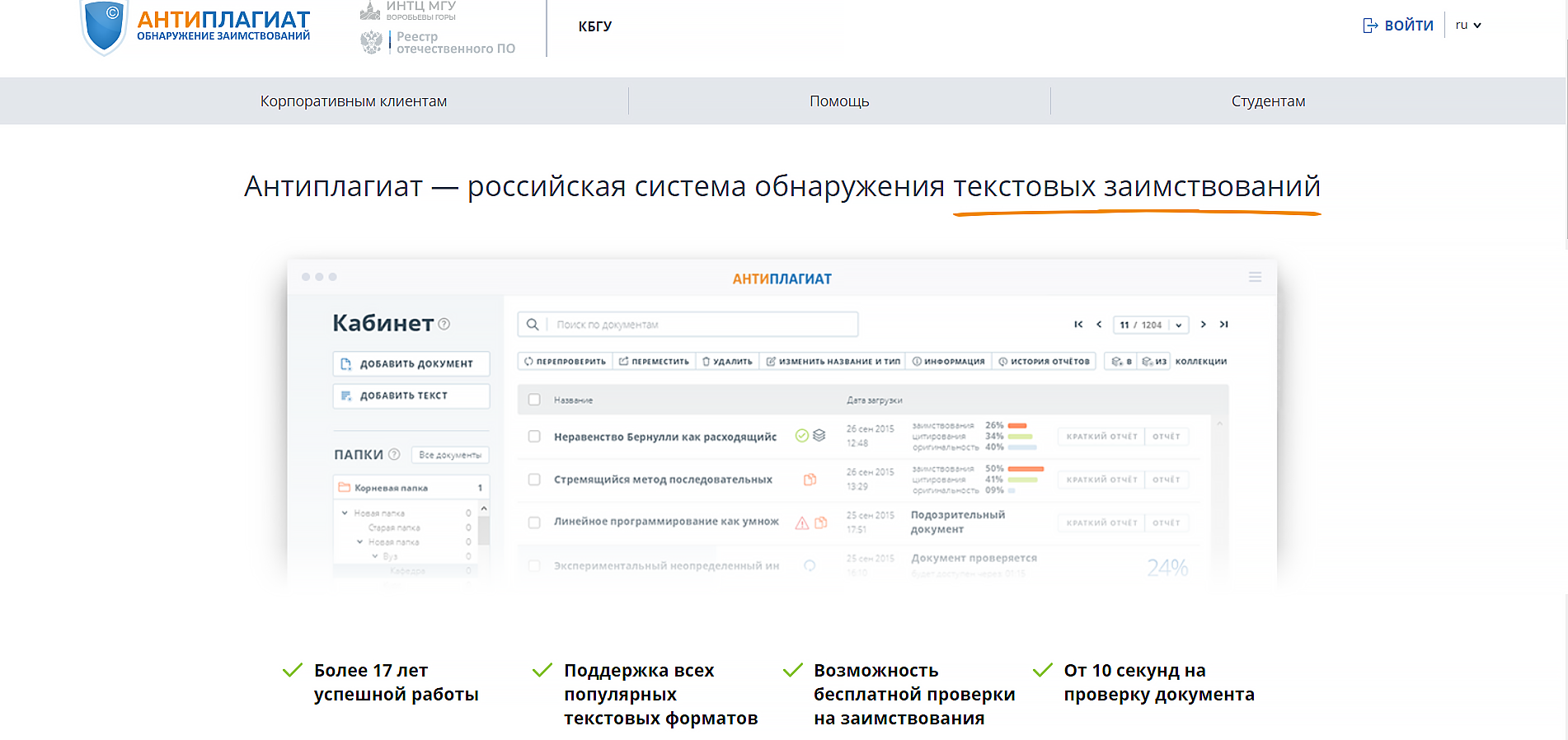This screenshot has height=740, width=1568.
Task: Check the Линейное программирование document checkbox
Action: (x=534, y=522)
